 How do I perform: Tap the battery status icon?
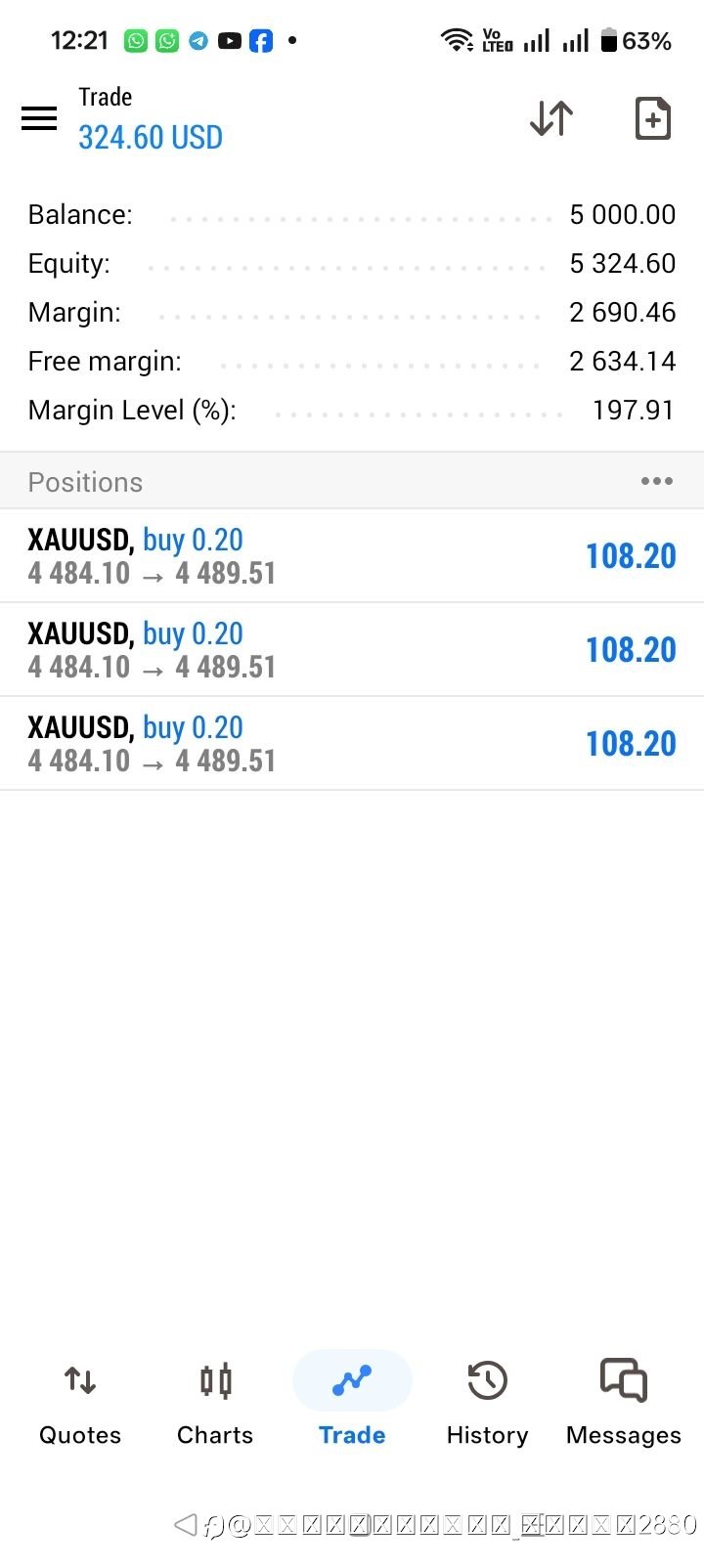click(609, 41)
